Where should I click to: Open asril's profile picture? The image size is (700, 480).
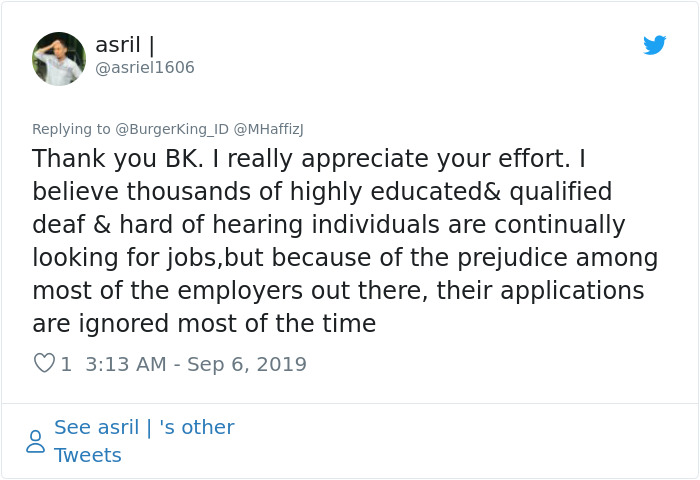pos(59,58)
